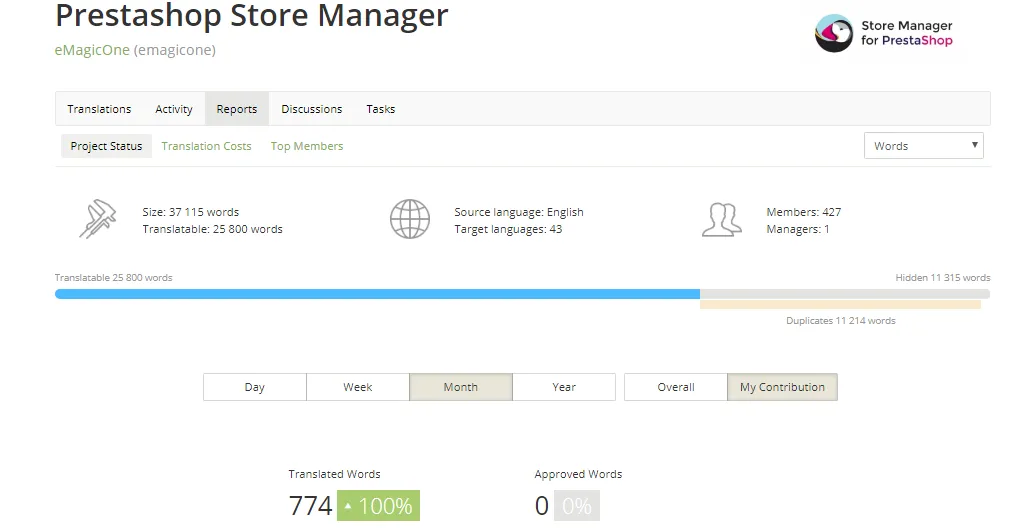This screenshot has width=1020, height=532.
Task: Show Overall statistics
Action: tap(676, 387)
